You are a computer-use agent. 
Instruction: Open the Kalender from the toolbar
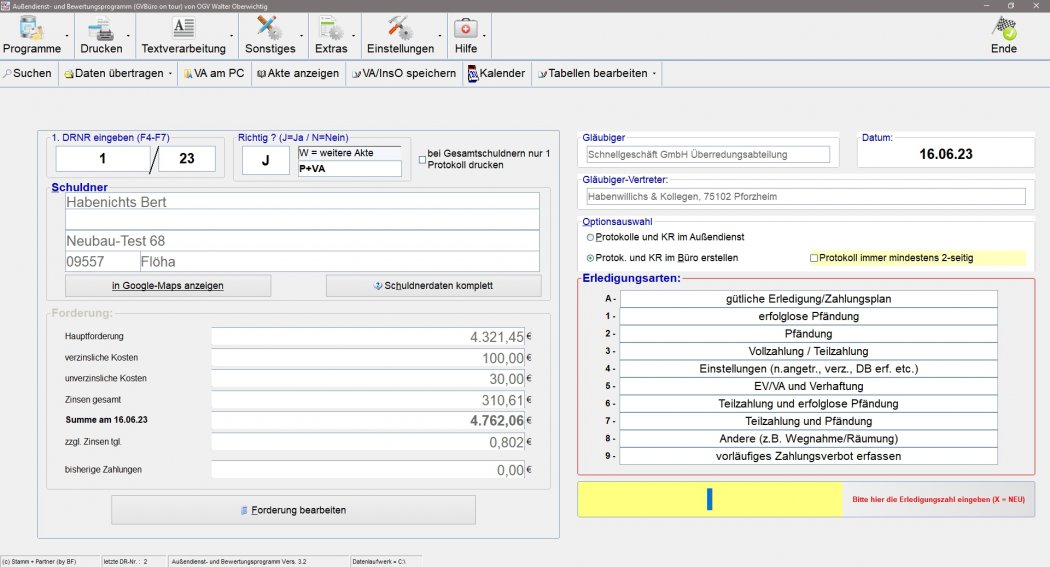coord(496,73)
